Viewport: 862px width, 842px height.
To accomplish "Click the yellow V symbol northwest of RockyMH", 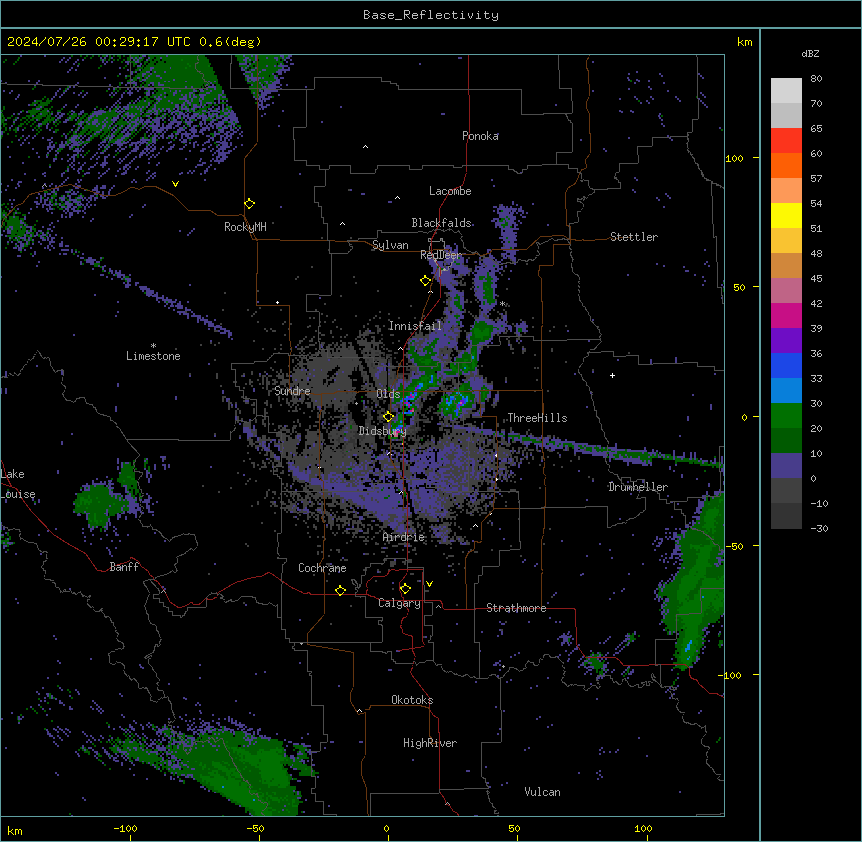I will (x=175, y=184).
